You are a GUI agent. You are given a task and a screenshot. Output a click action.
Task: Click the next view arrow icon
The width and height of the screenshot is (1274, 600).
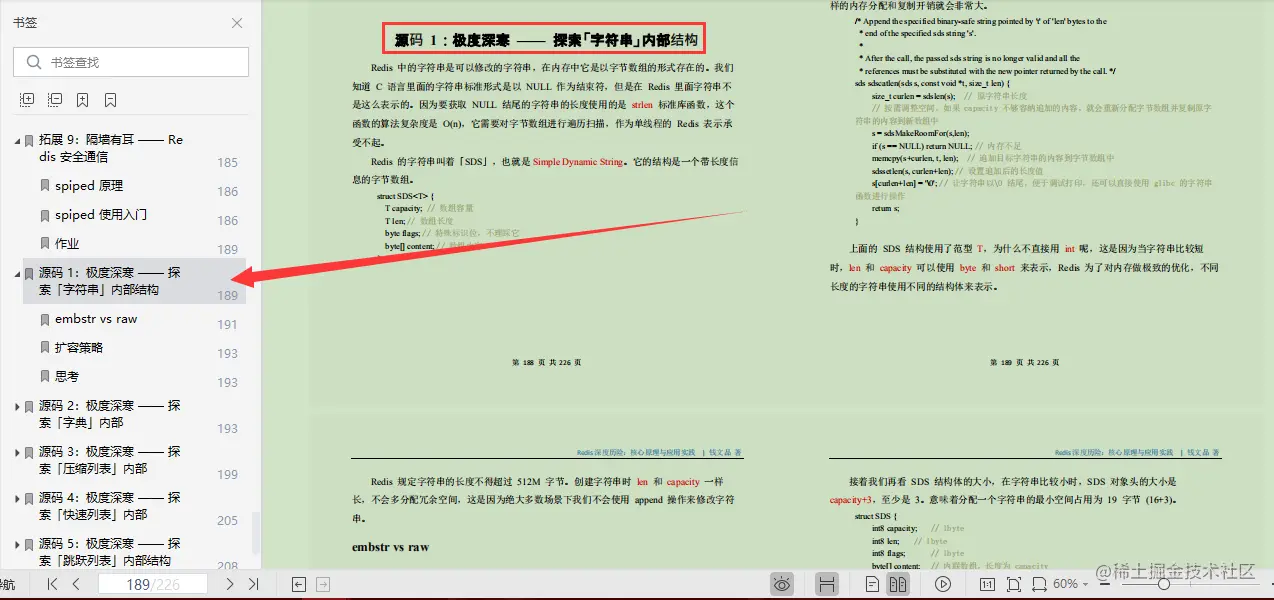[322, 583]
